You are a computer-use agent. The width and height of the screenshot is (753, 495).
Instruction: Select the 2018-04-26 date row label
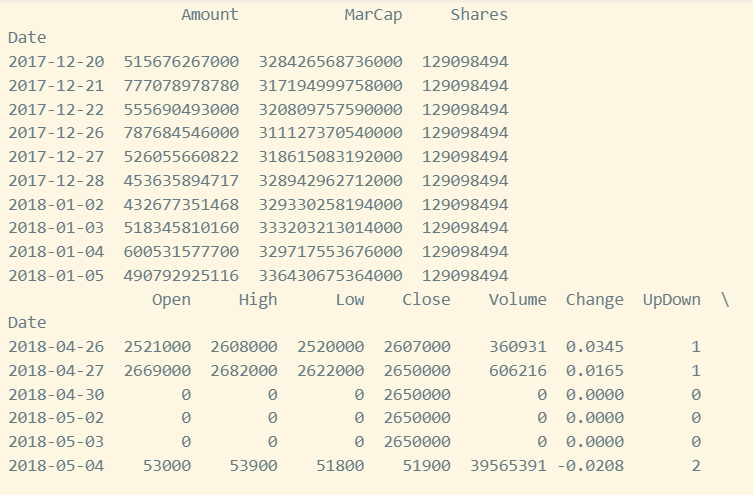[56, 347]
